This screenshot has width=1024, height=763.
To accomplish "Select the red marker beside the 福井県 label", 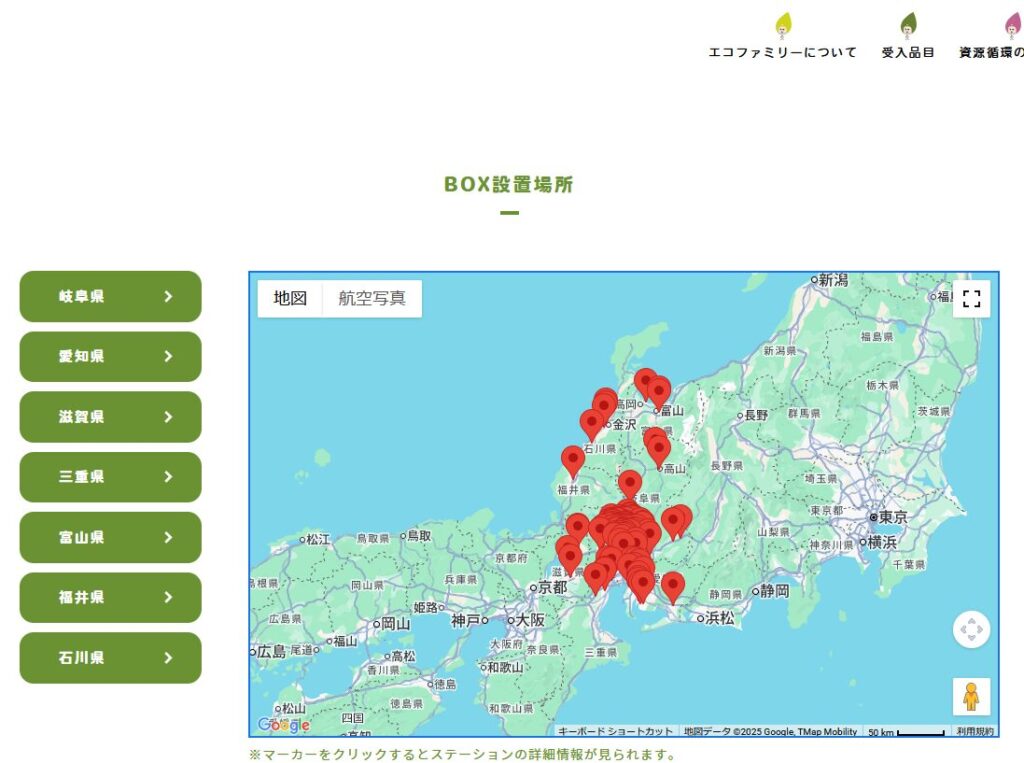I will pyautogui.click(x=573, y=461).
